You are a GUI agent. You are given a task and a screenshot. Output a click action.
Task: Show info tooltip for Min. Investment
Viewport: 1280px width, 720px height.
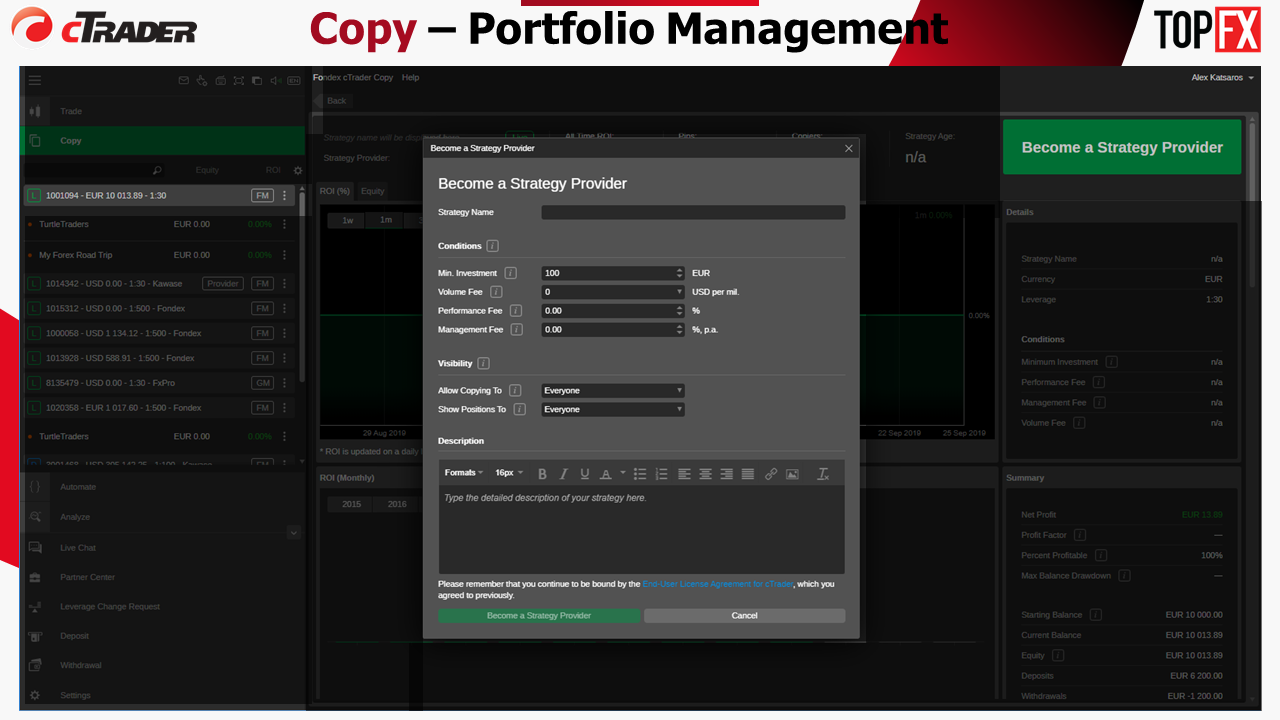click(x=510, y=273)
